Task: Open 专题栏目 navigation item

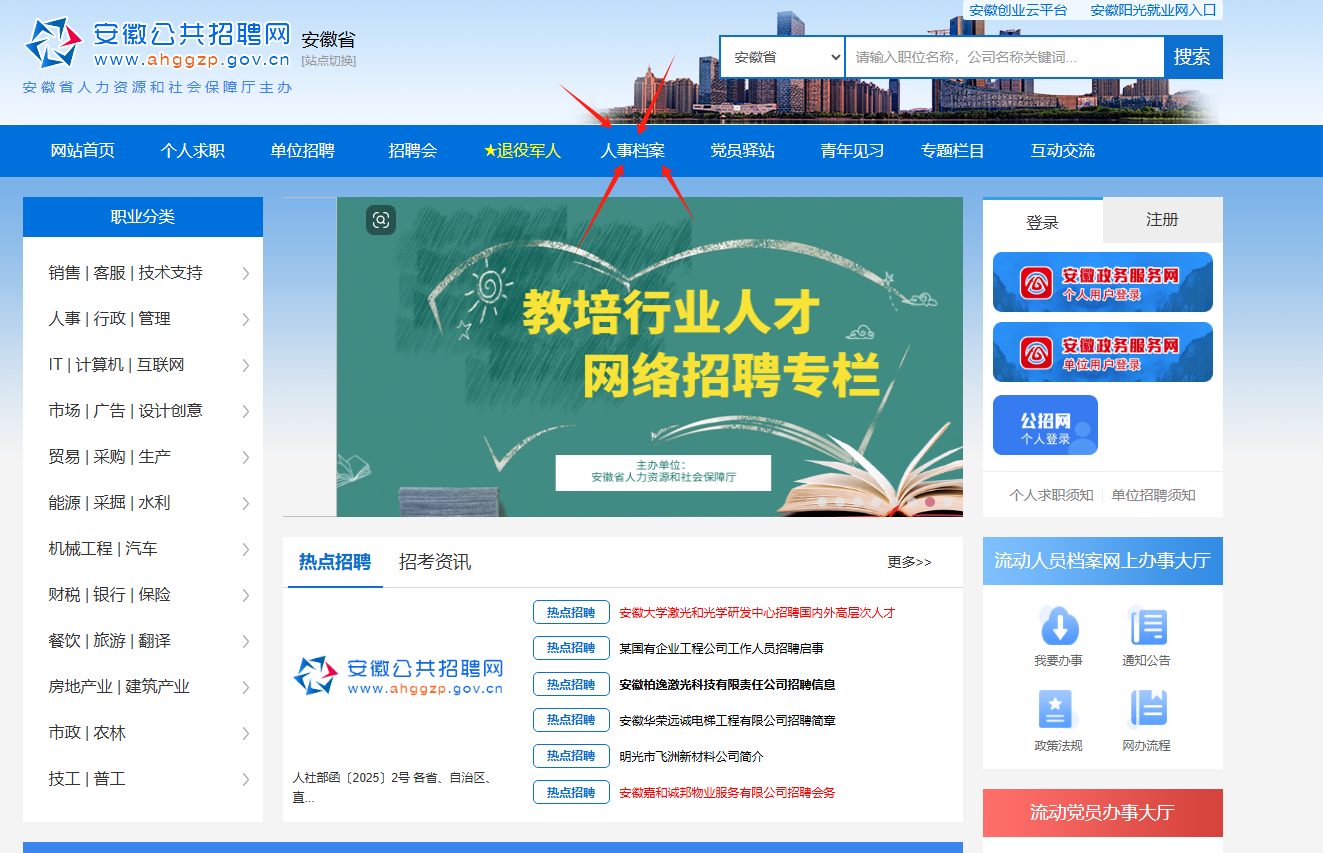Action: (x=953, y=151)
